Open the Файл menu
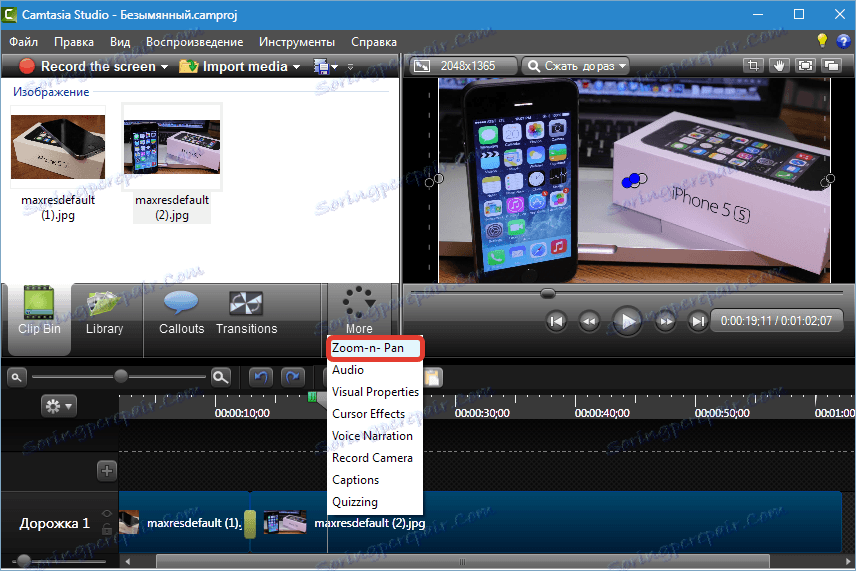The width and height of the screenshot is (856, 571). pyautogui.click(x=23, y=42)
